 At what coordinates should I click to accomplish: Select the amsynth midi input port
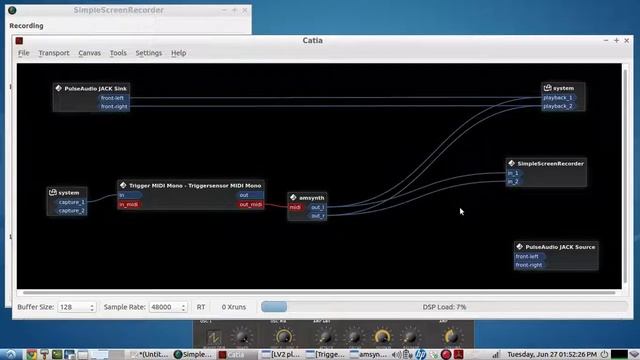click(295, 207)
